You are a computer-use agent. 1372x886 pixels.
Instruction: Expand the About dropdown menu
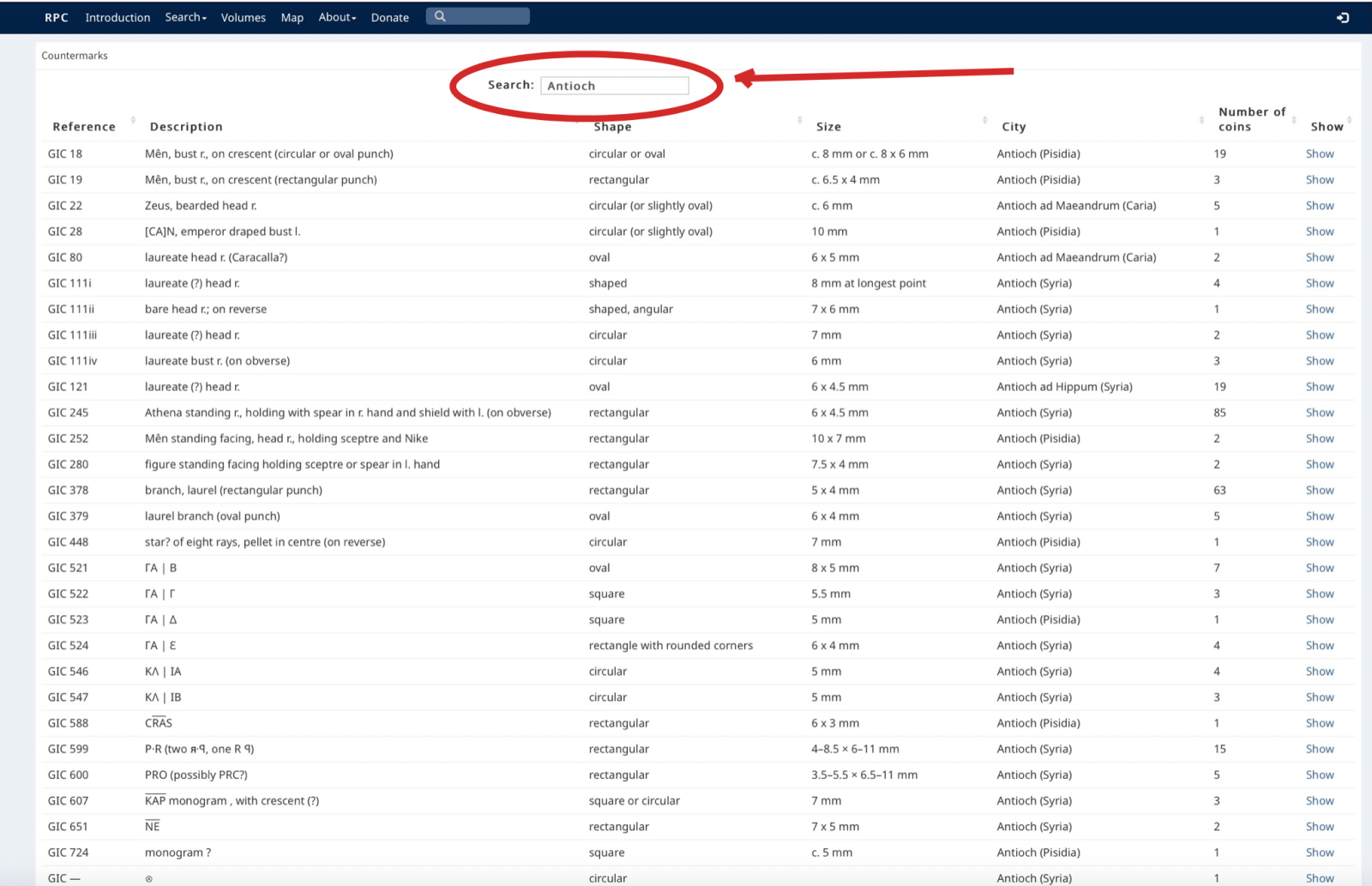337,17
